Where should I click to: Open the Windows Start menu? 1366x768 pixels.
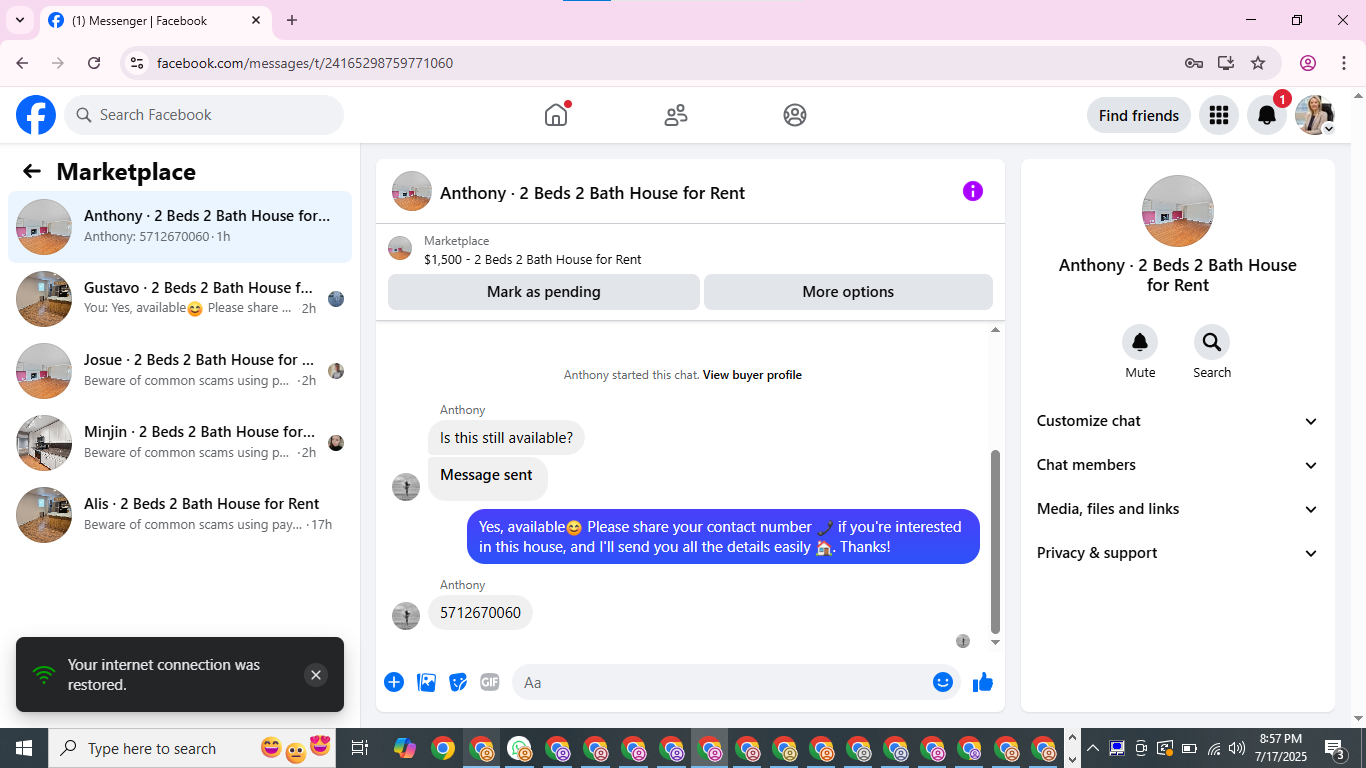(x=23, y=748)
